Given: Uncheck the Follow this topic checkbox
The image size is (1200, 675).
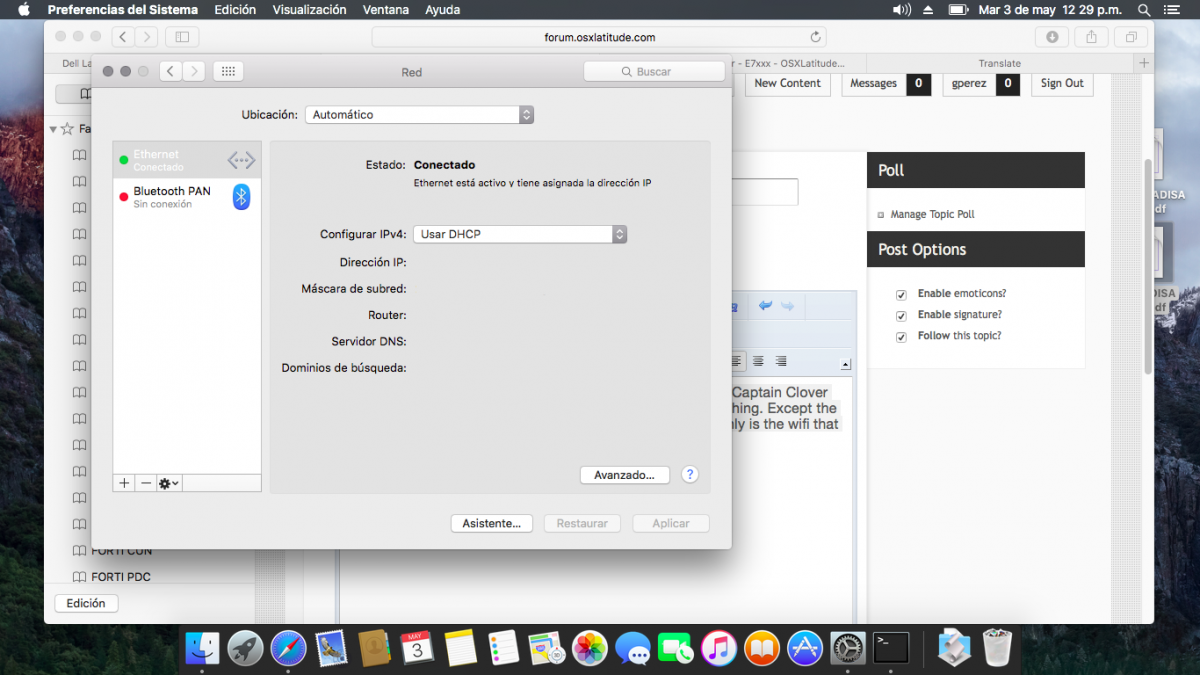Looking at the screenshot, I should [901, 337].
